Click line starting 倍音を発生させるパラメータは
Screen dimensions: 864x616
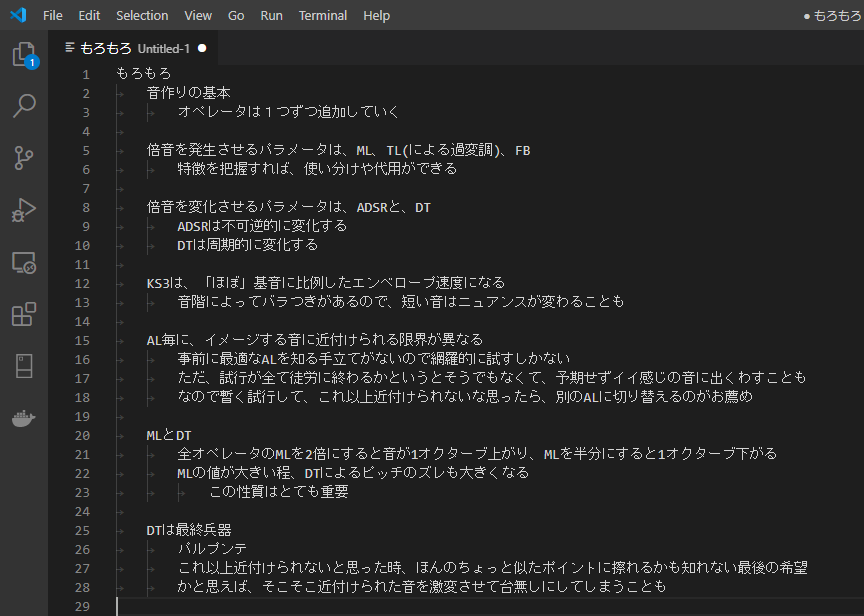click(338, 150)
